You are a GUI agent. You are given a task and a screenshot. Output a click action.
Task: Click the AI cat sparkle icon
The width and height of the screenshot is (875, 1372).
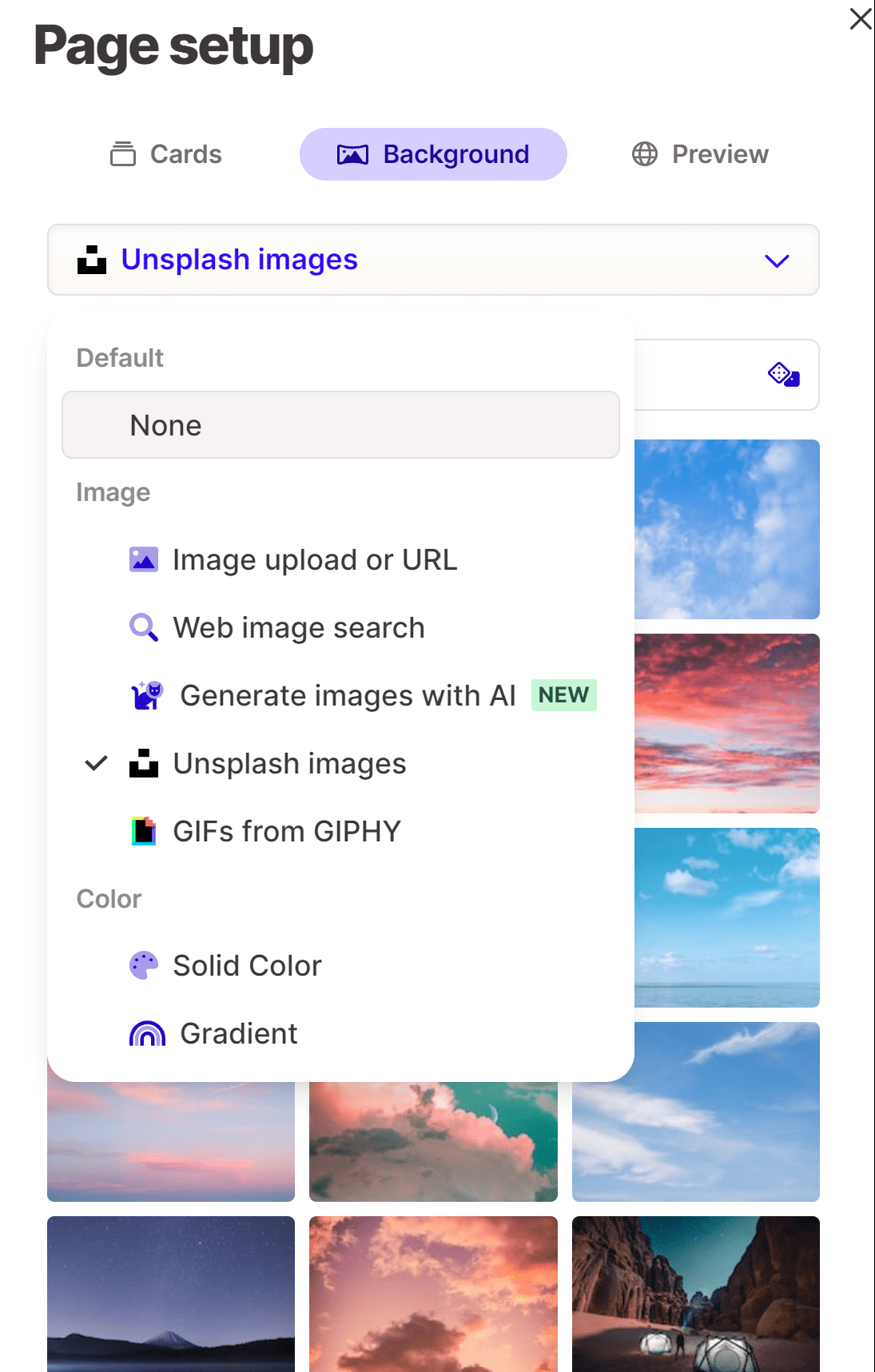pyautogui.click(x=147, y=695)
